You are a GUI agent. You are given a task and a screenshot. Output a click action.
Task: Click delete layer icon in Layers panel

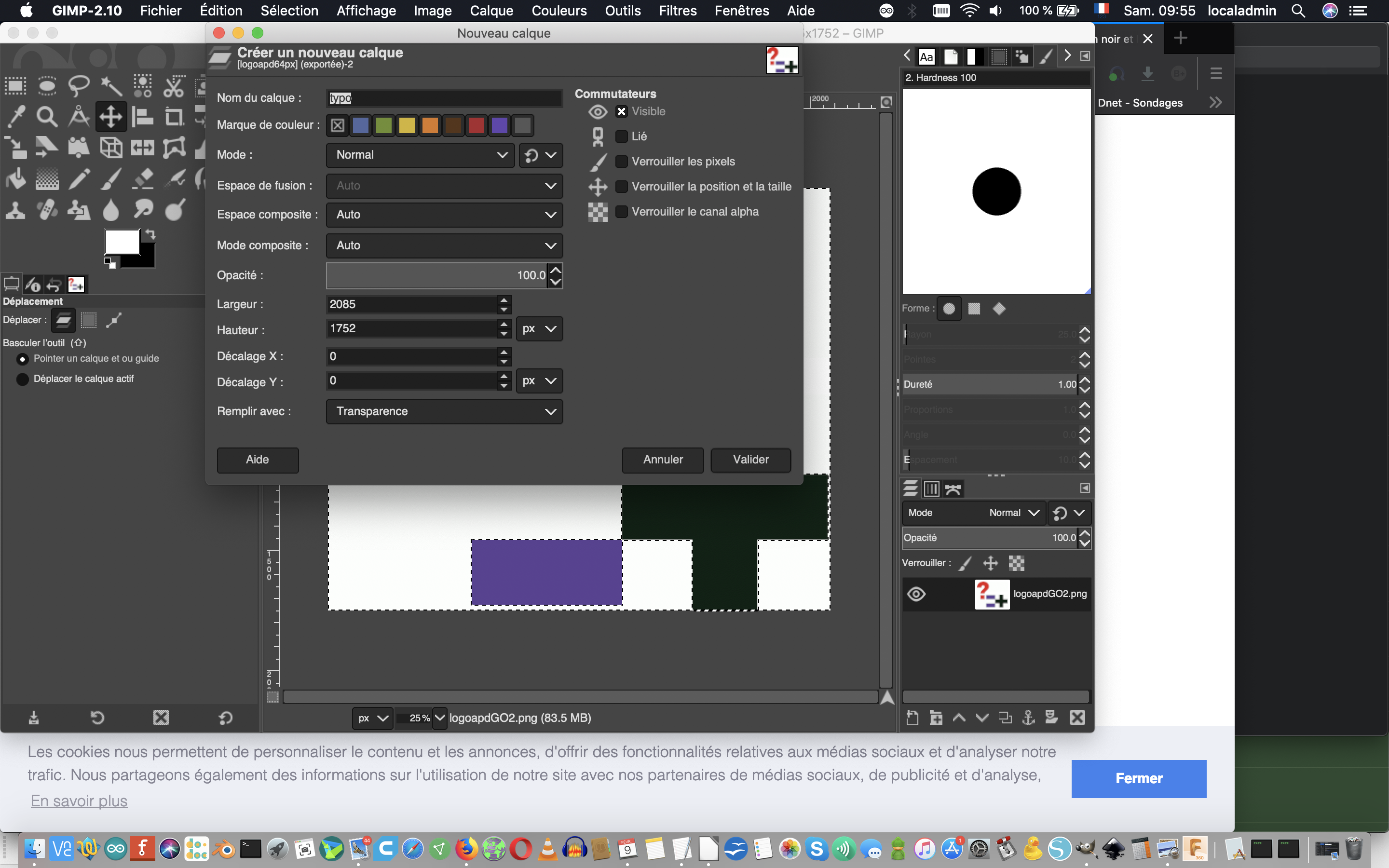[1077, 717]
